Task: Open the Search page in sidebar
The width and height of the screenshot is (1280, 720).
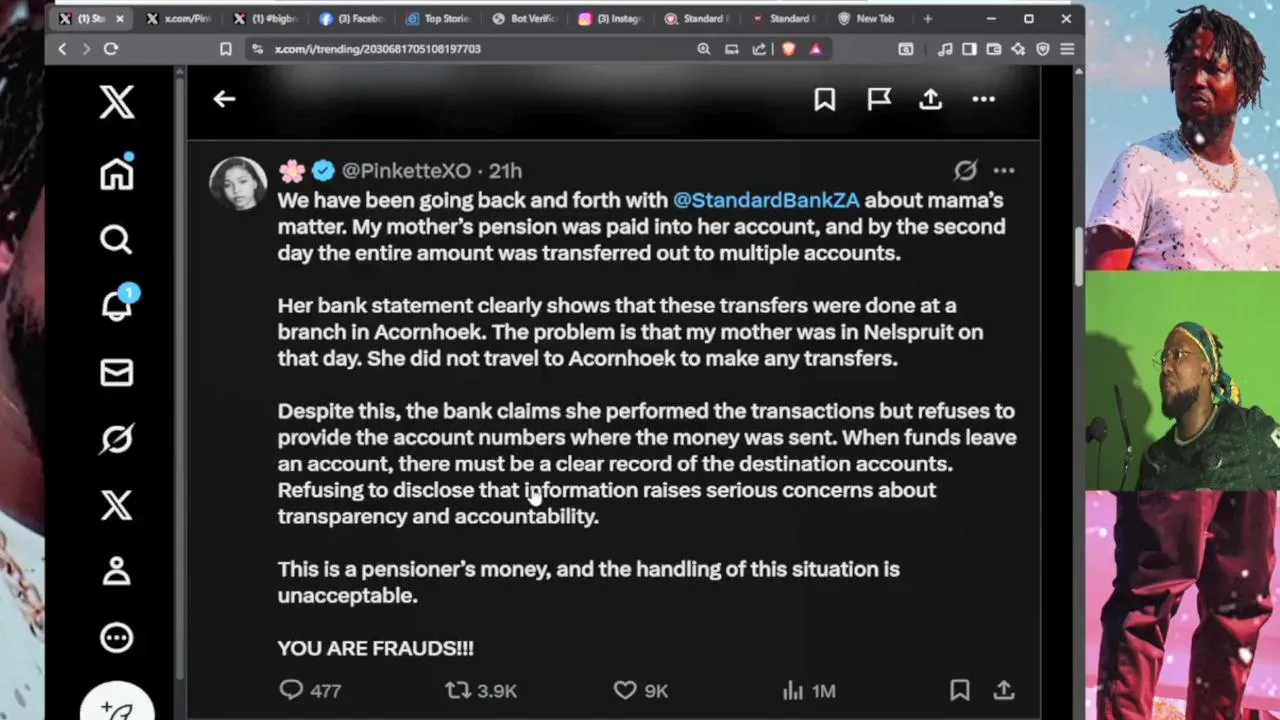Action: [116, 240]
